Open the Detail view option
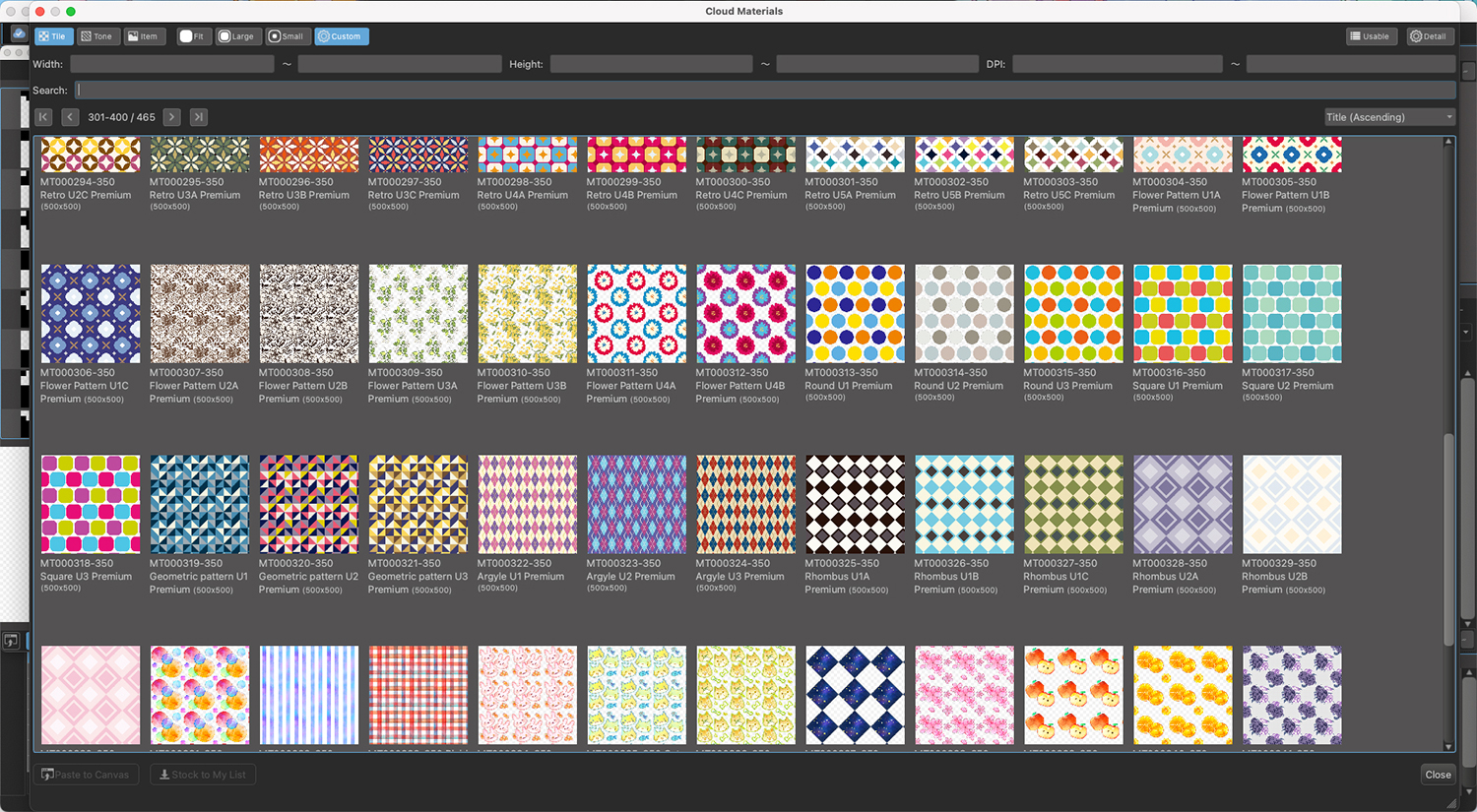Viewport: 1477px width, 812px height. (1430, 36)
